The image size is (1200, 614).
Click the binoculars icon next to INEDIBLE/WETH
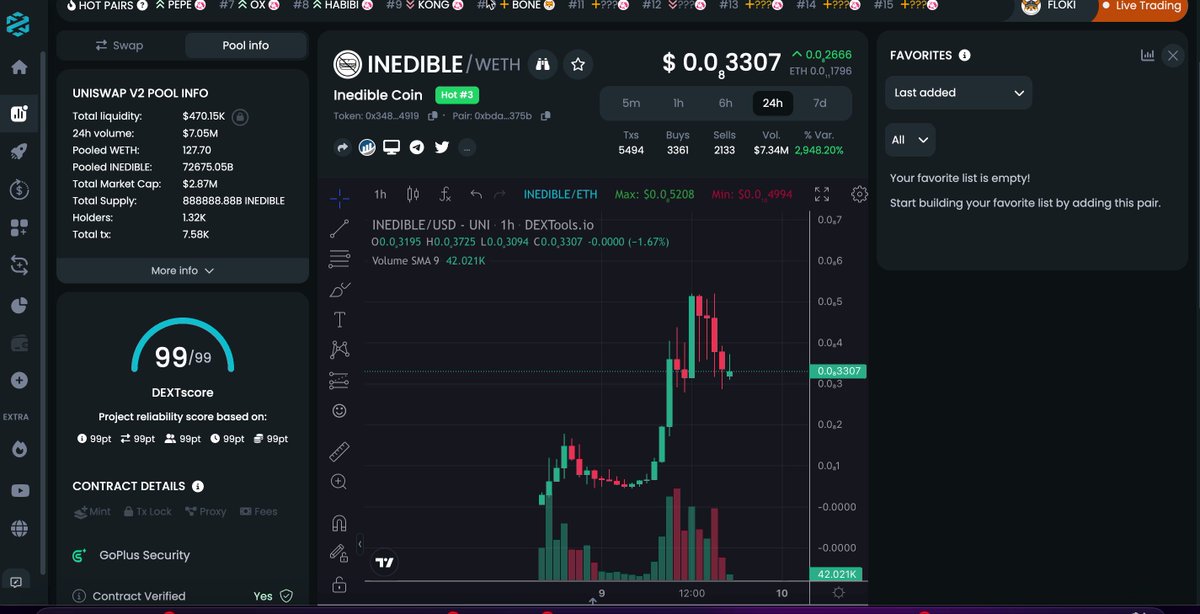tap(542, 64)
